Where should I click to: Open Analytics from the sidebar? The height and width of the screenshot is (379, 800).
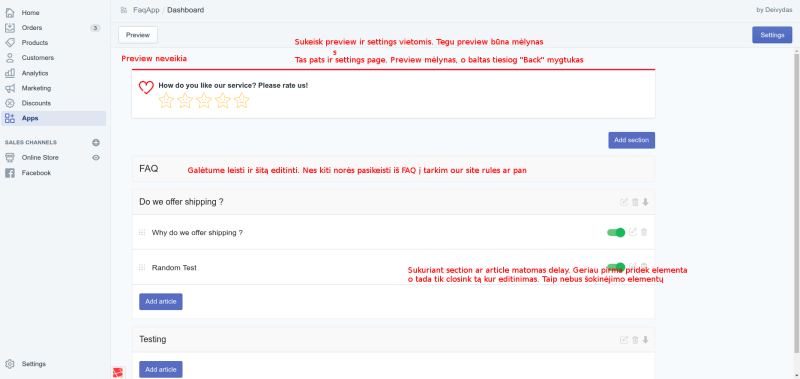(x=35, y=73)
